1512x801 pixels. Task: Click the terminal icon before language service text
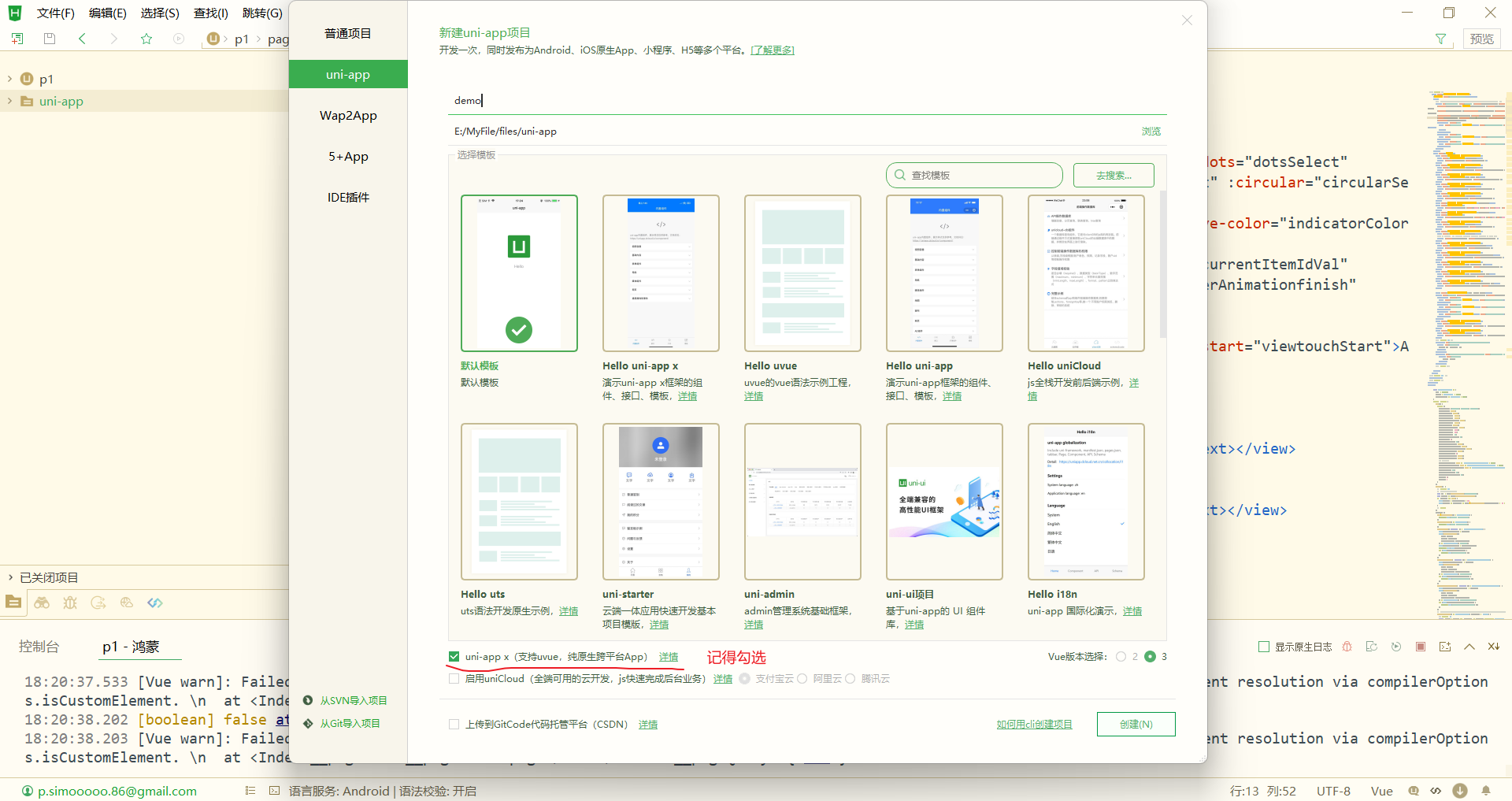[274, 791]
